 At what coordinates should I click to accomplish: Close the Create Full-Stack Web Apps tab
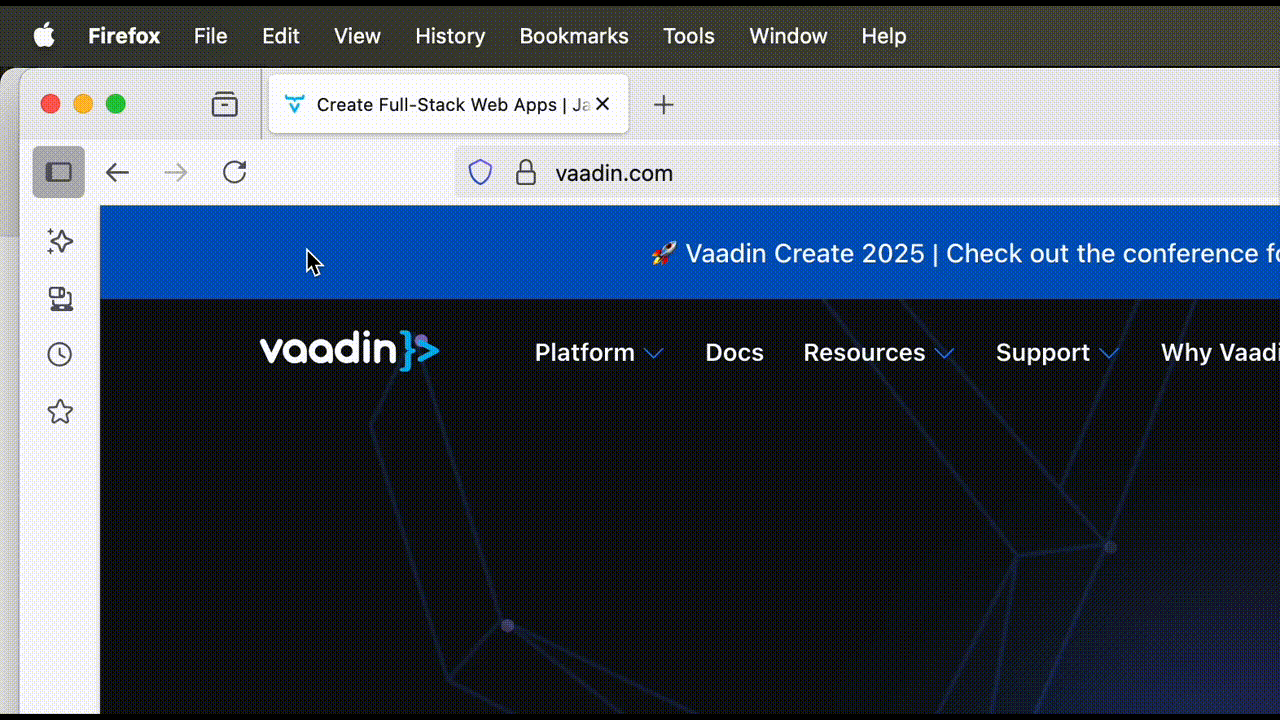pyautogui.click(x=603, y=104)
